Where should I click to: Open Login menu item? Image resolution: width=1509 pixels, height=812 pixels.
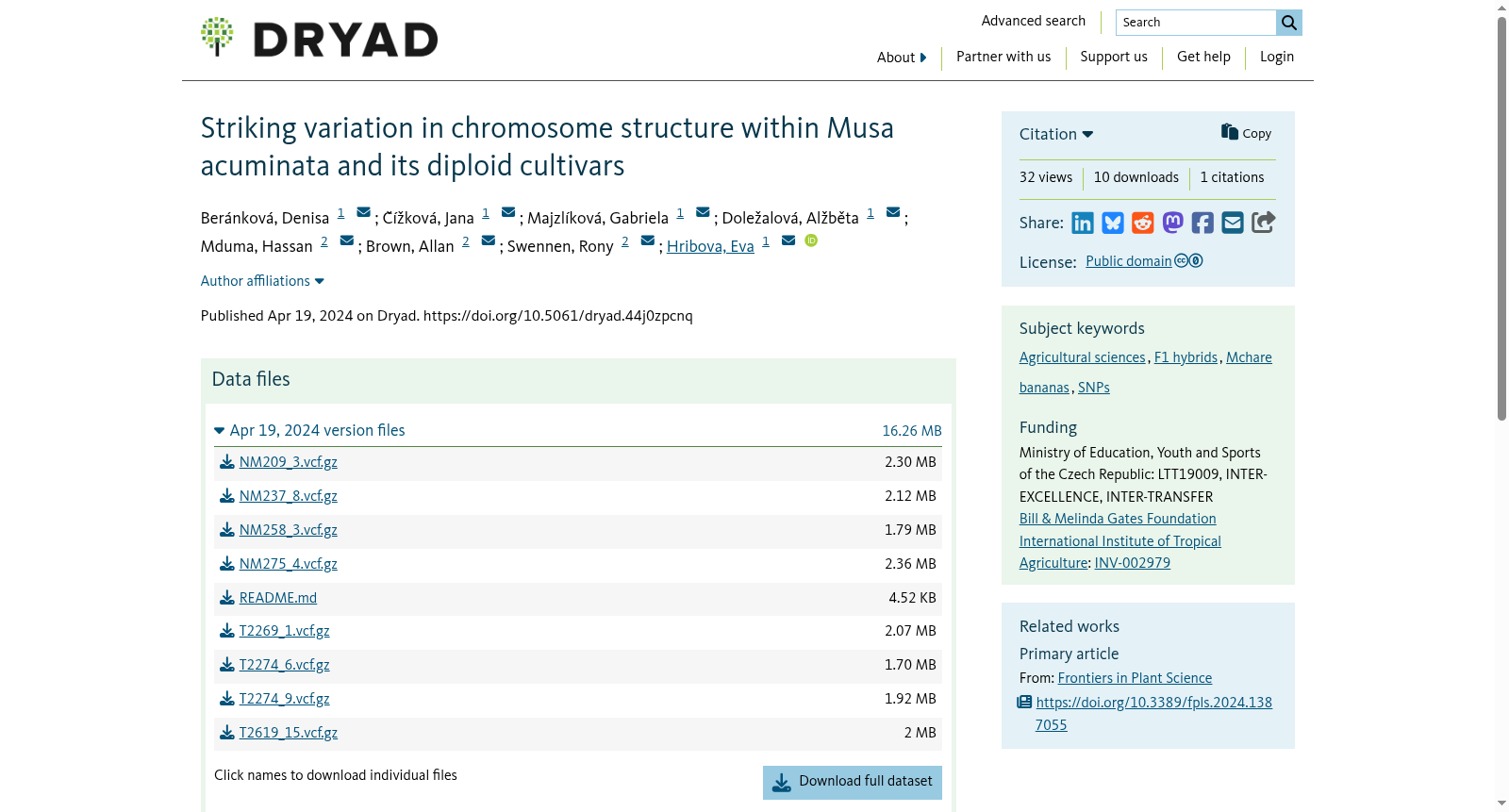pos(1277,57)
